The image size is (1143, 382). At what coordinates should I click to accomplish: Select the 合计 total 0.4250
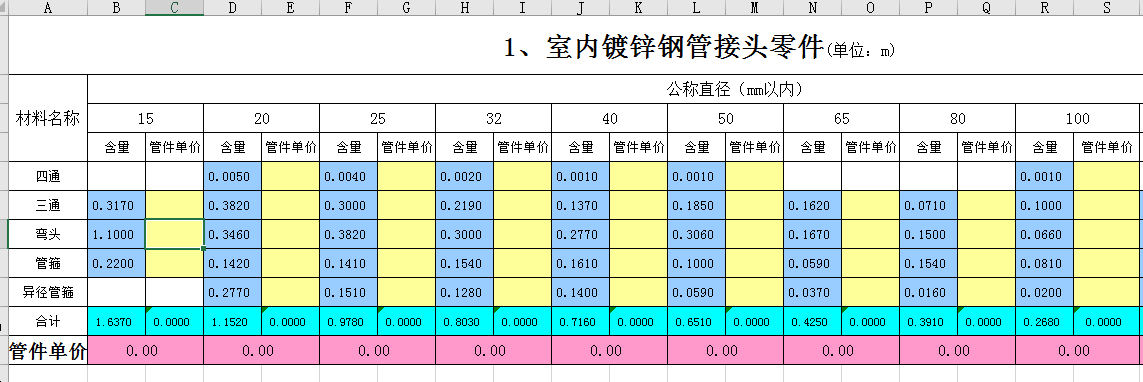tap(812, 321)
